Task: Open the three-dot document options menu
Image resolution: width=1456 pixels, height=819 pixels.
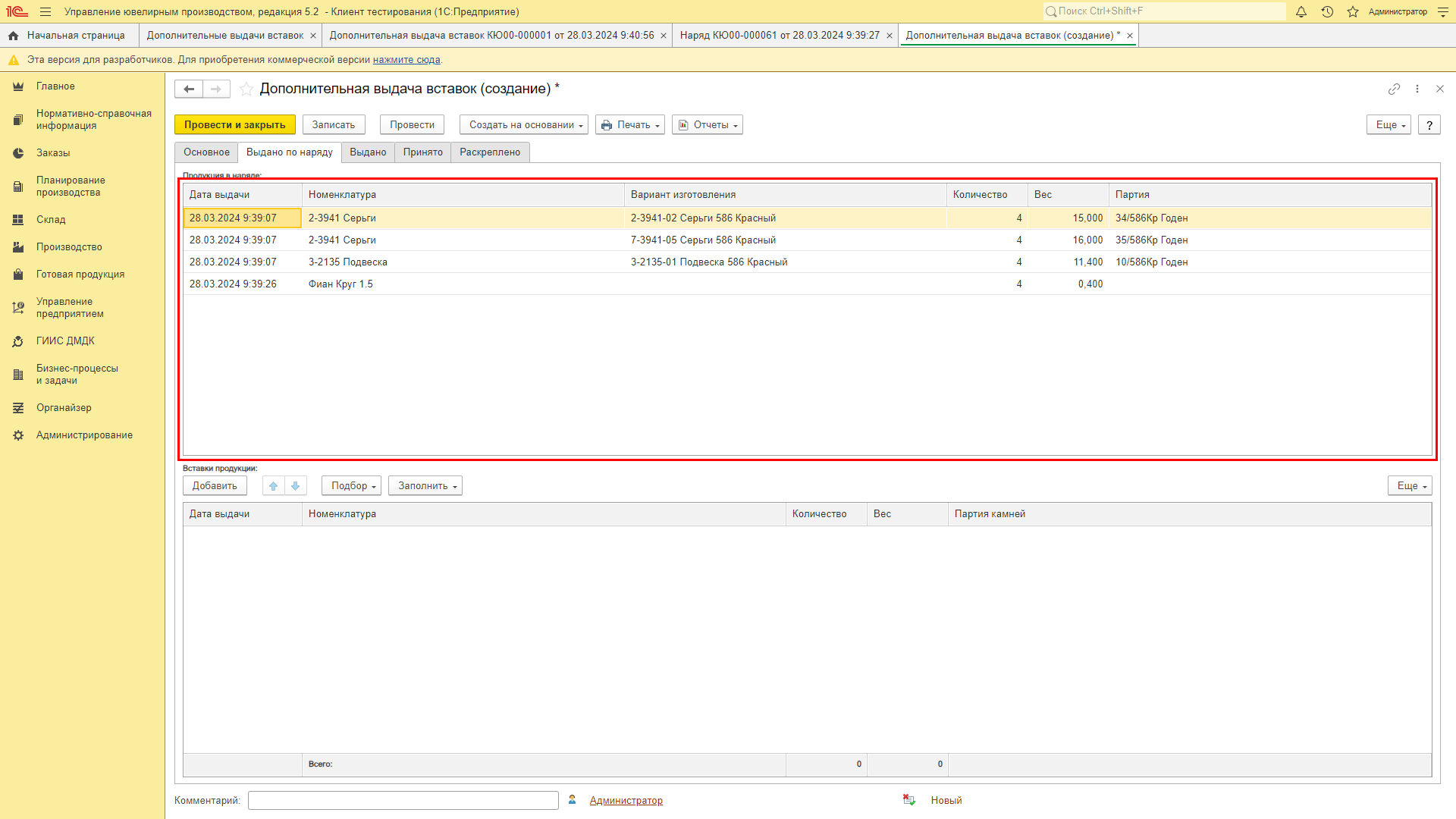Action: tap(1417, 89)
